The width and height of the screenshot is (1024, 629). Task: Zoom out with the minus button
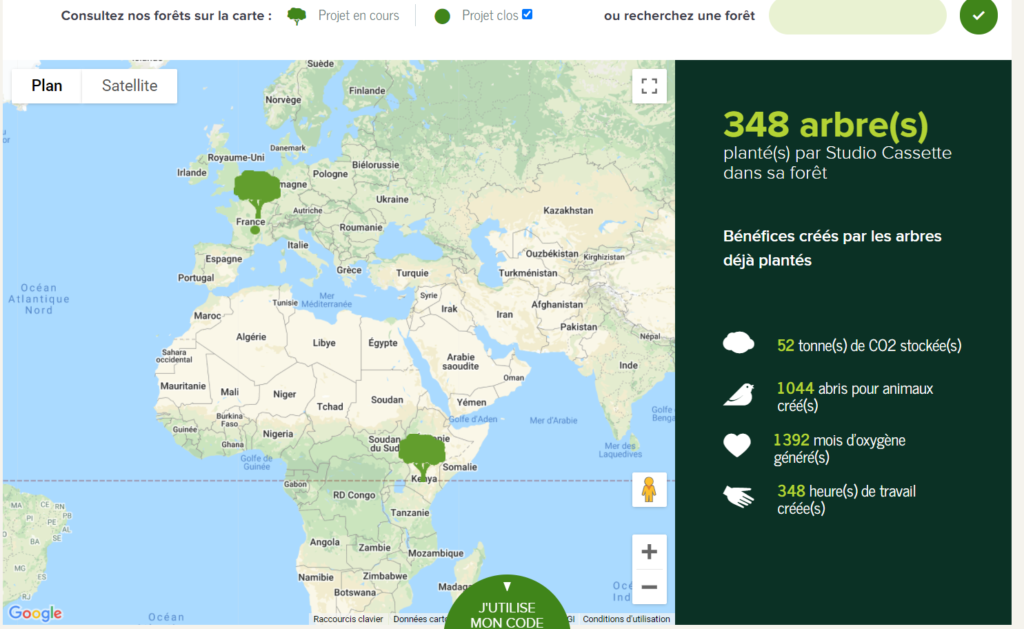click(649, 588)
